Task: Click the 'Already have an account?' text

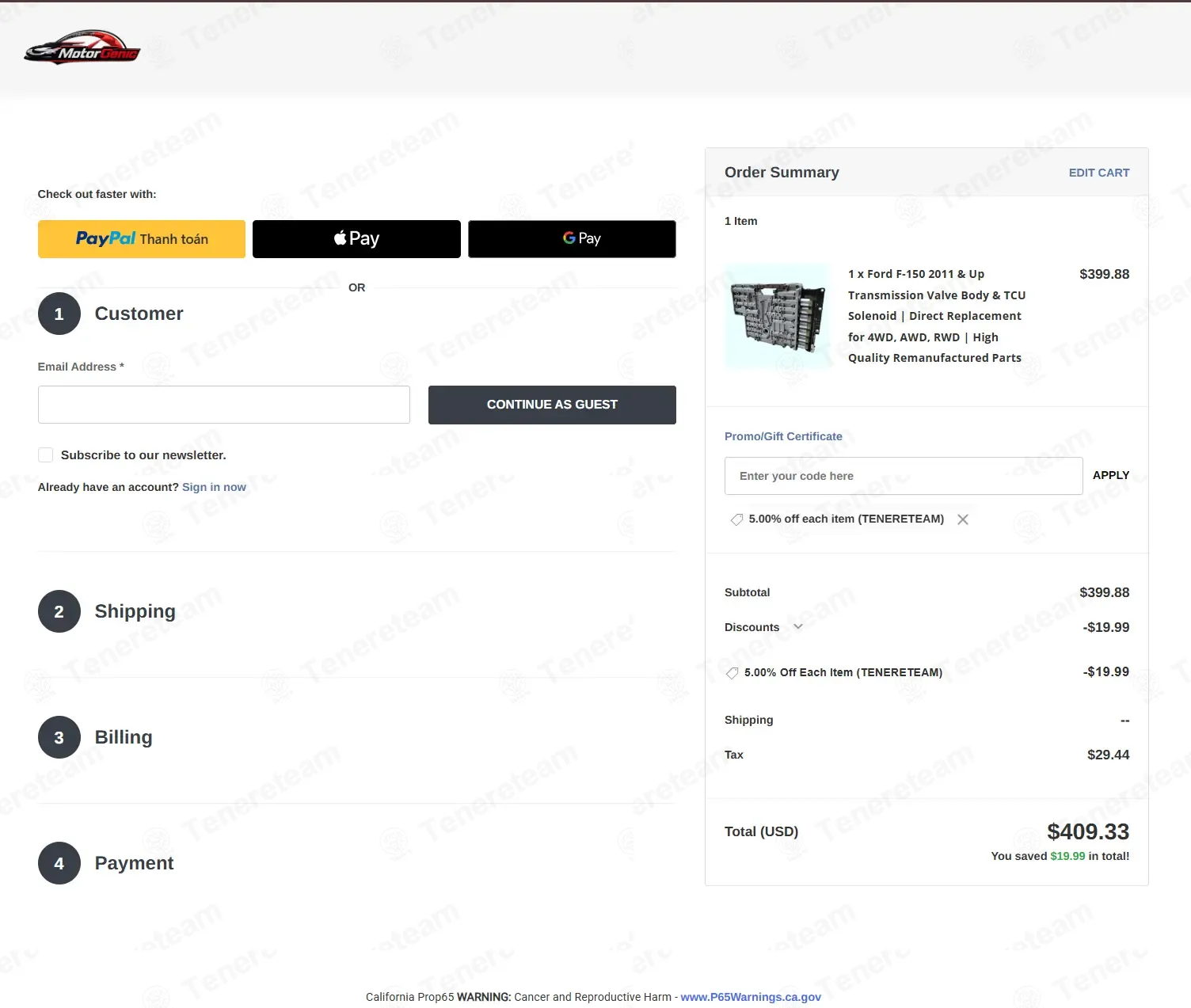Action: (108, 487)
